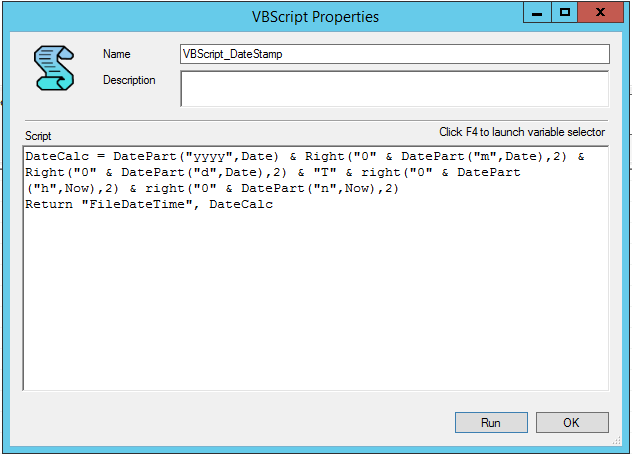Image resolution: width=632 pixels, height=454 pixels.
Task: Click the "FileDateTime" string in script
Action: [x=137, y=204]
